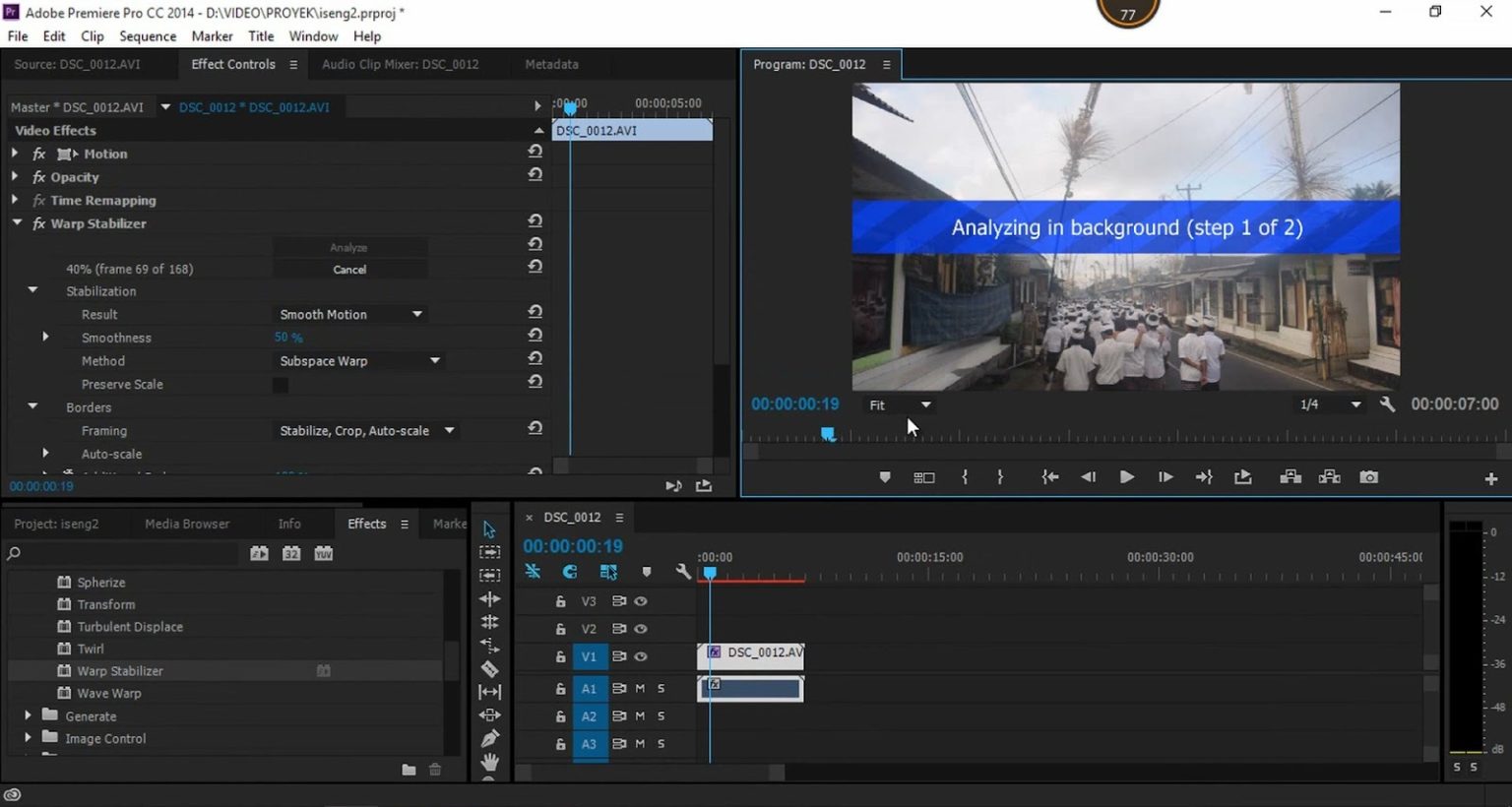Viewport: 1512px width, 807px height.
Task: Open playback resolution 1/4 dropdown
Action: pos(1330,404)
